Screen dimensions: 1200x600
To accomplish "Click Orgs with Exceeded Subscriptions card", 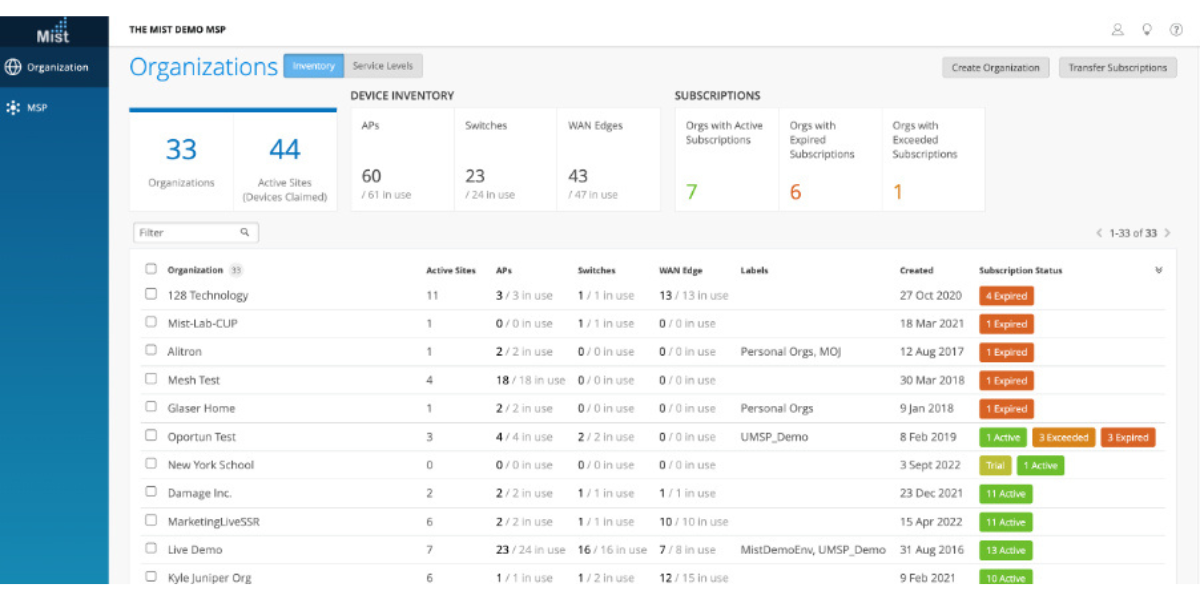I will point(934,160).
